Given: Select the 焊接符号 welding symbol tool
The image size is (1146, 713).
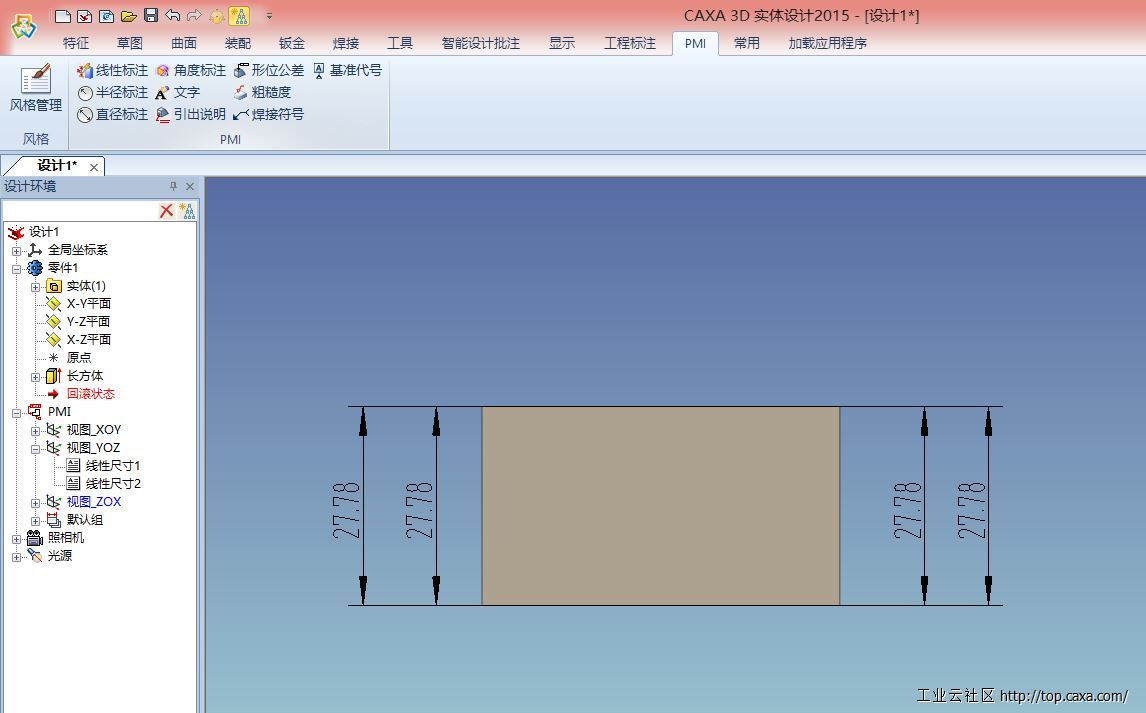Looking at the screenshot, I should tap(268, 114).
